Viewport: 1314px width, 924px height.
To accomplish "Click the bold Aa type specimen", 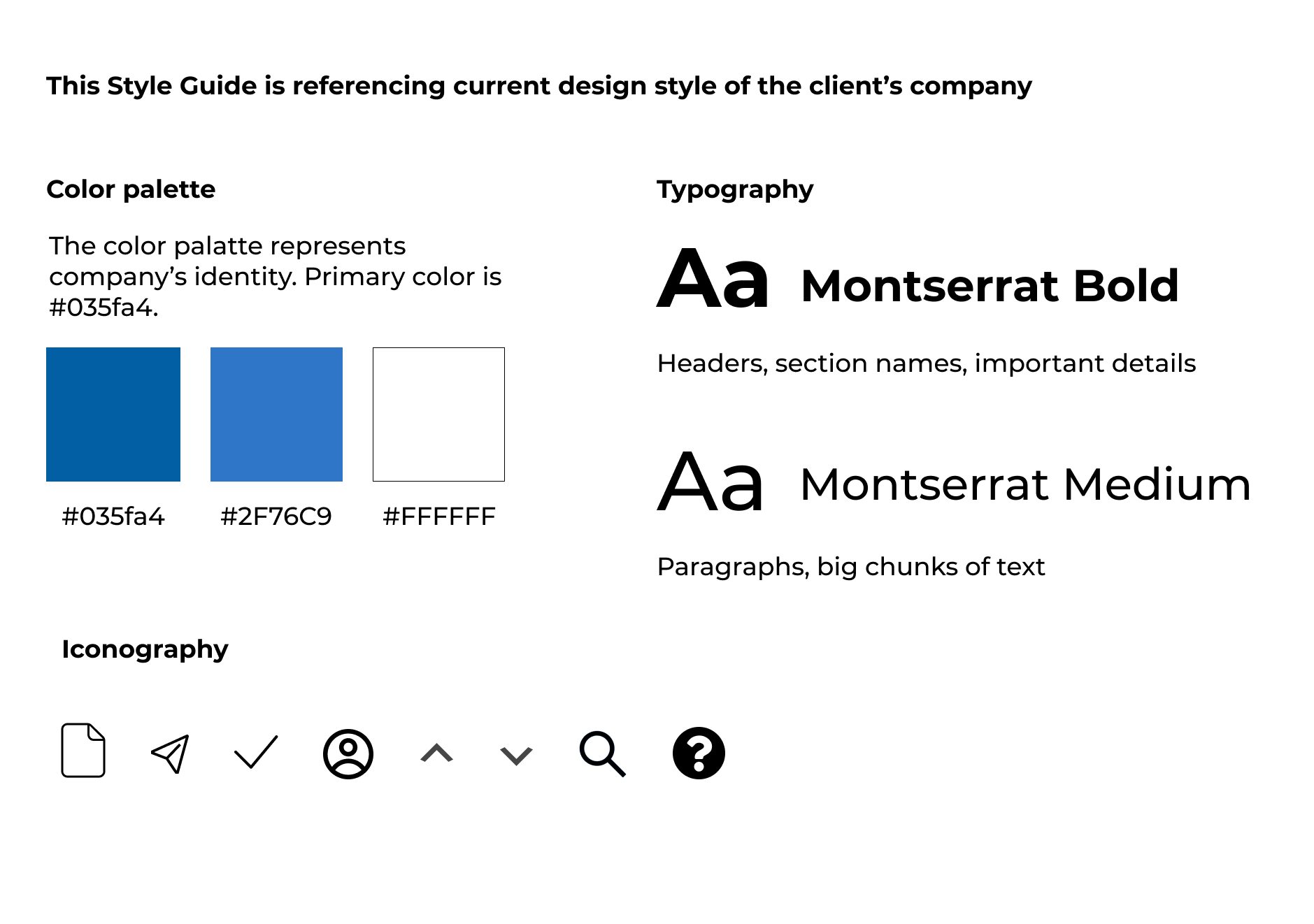I will coord(713,278).
